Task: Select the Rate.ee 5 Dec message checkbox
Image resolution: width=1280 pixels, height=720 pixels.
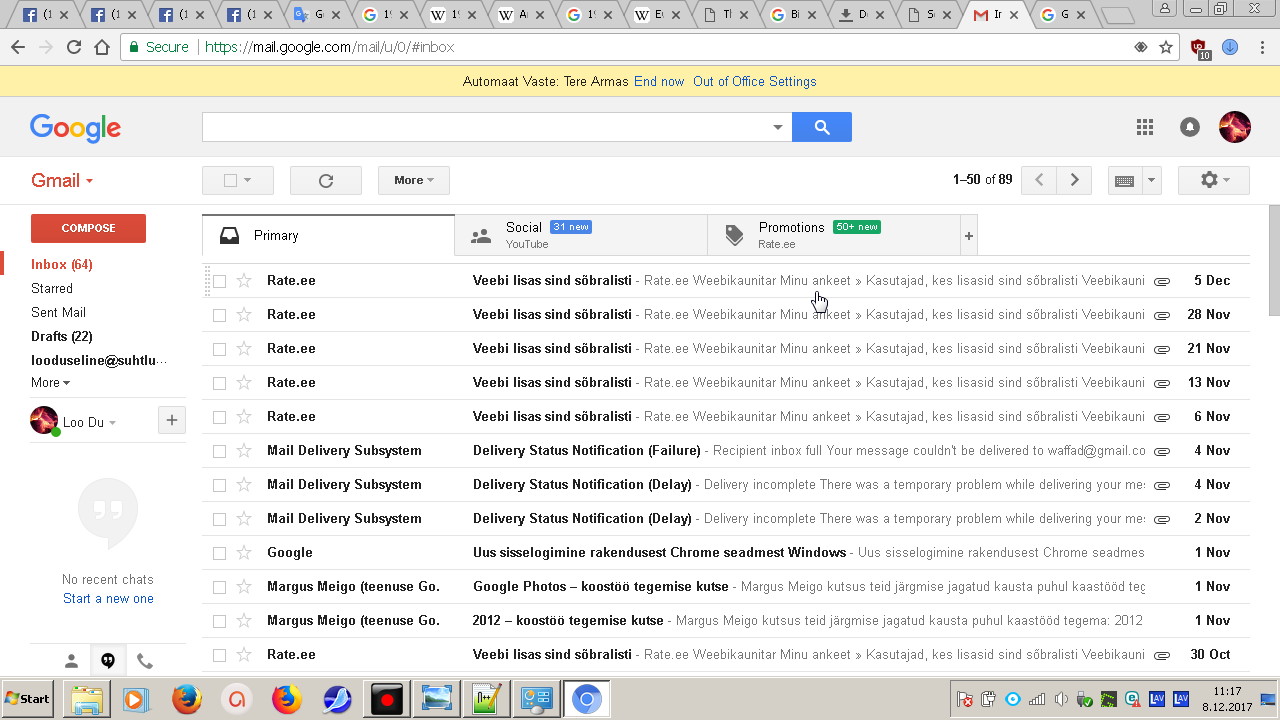Action: [220, 281]
